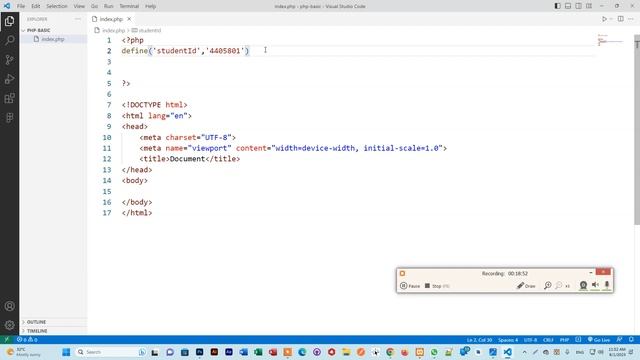This screenshot has width=640, height=360.
Task: Open the File menu
Action: 21,6
